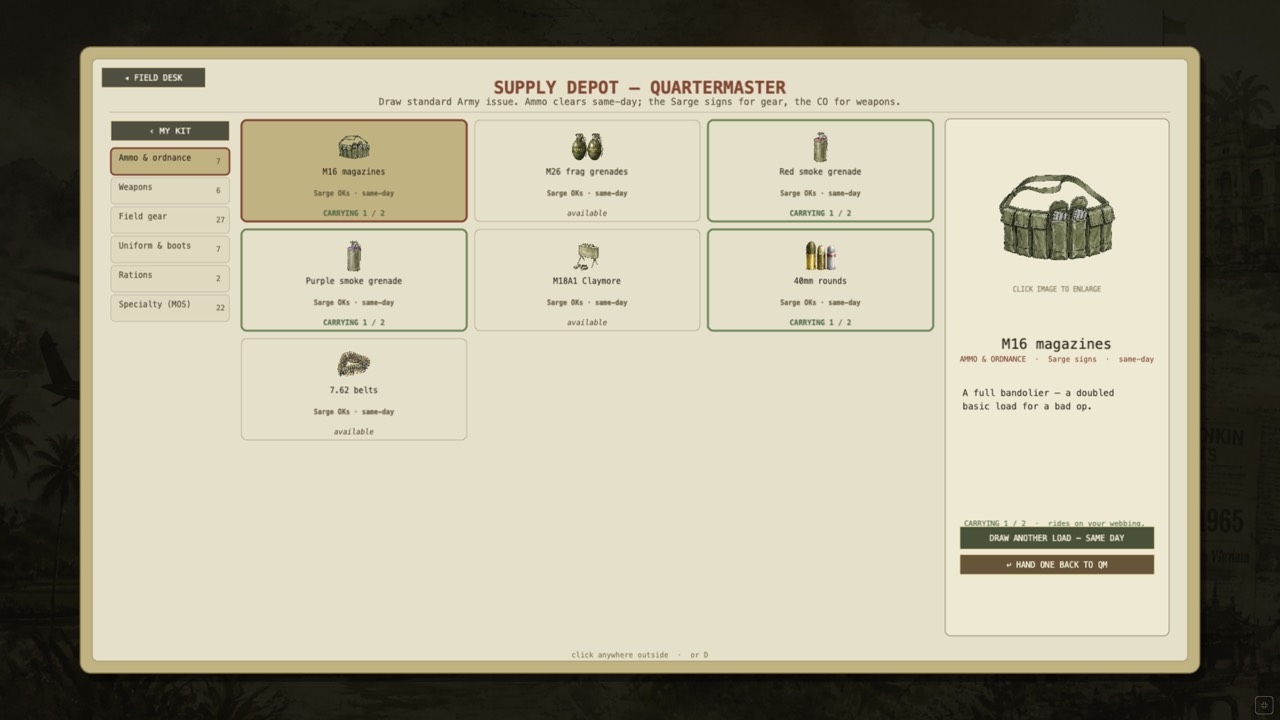Screen dimensions: 1280x720
Task: Open the My Kit panel
Action: coord(170,131)
